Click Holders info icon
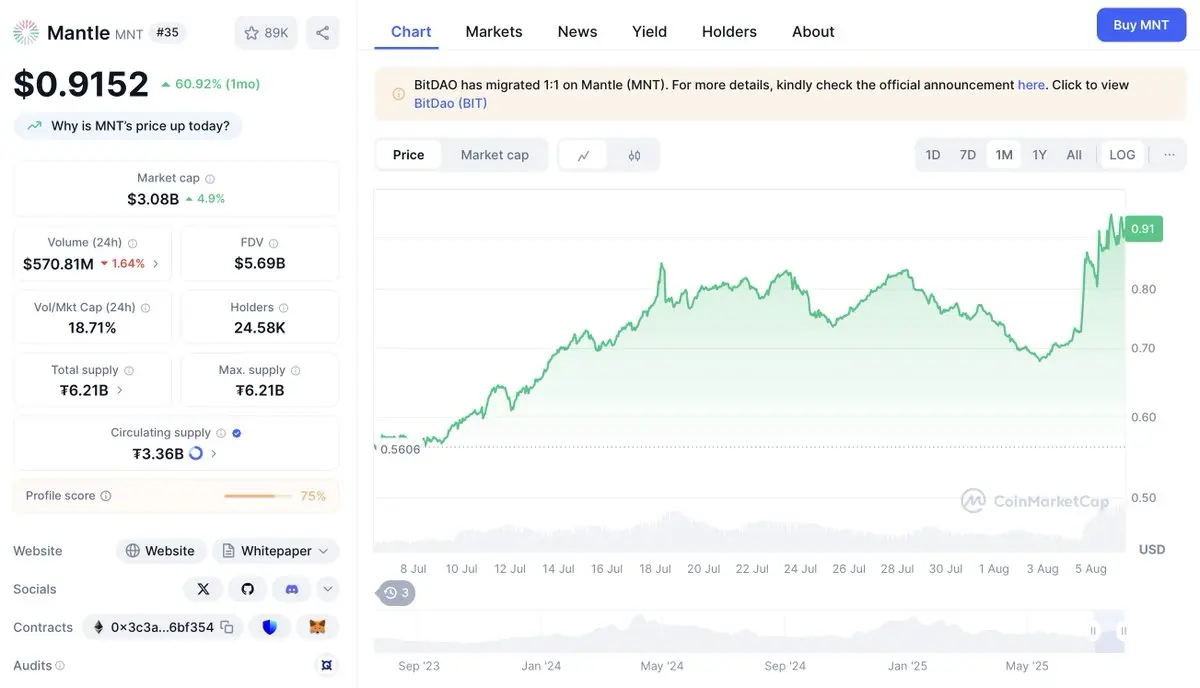 (x=283, y=308)
